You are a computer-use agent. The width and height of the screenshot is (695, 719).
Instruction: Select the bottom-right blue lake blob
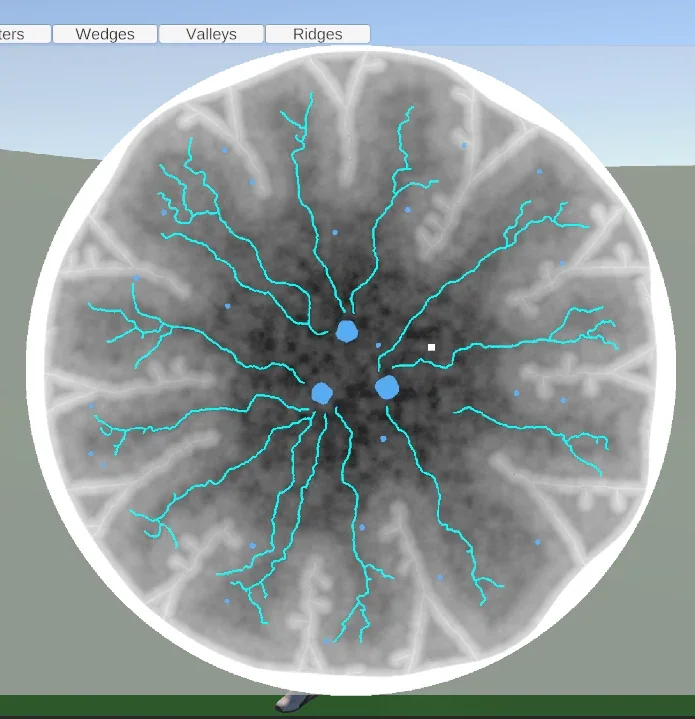click(387, 387)
